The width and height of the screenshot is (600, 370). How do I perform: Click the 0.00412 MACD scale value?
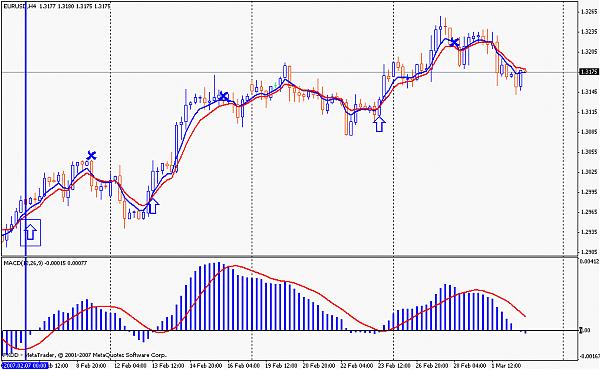588,261
